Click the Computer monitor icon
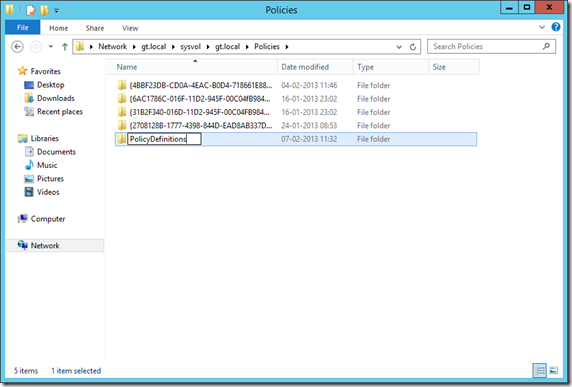The height and width of the screenshot is (387, 572). pyautogui.click(x=23, y=218)
